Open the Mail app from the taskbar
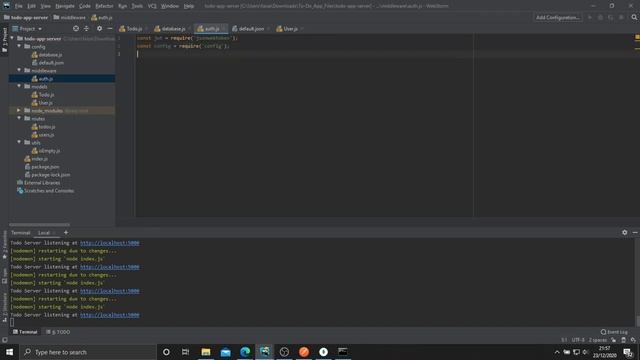Screen dimensions: 640x360 pos(225,352)
